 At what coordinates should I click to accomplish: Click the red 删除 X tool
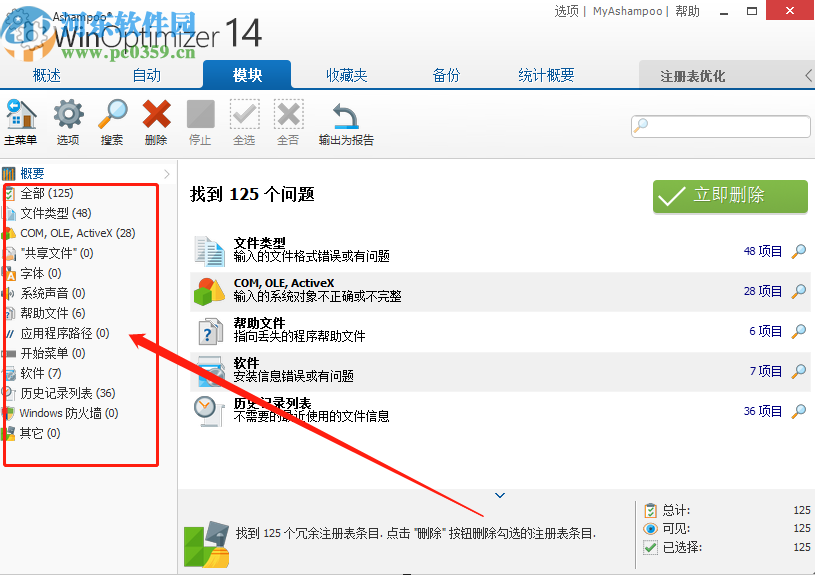point(156,114)
